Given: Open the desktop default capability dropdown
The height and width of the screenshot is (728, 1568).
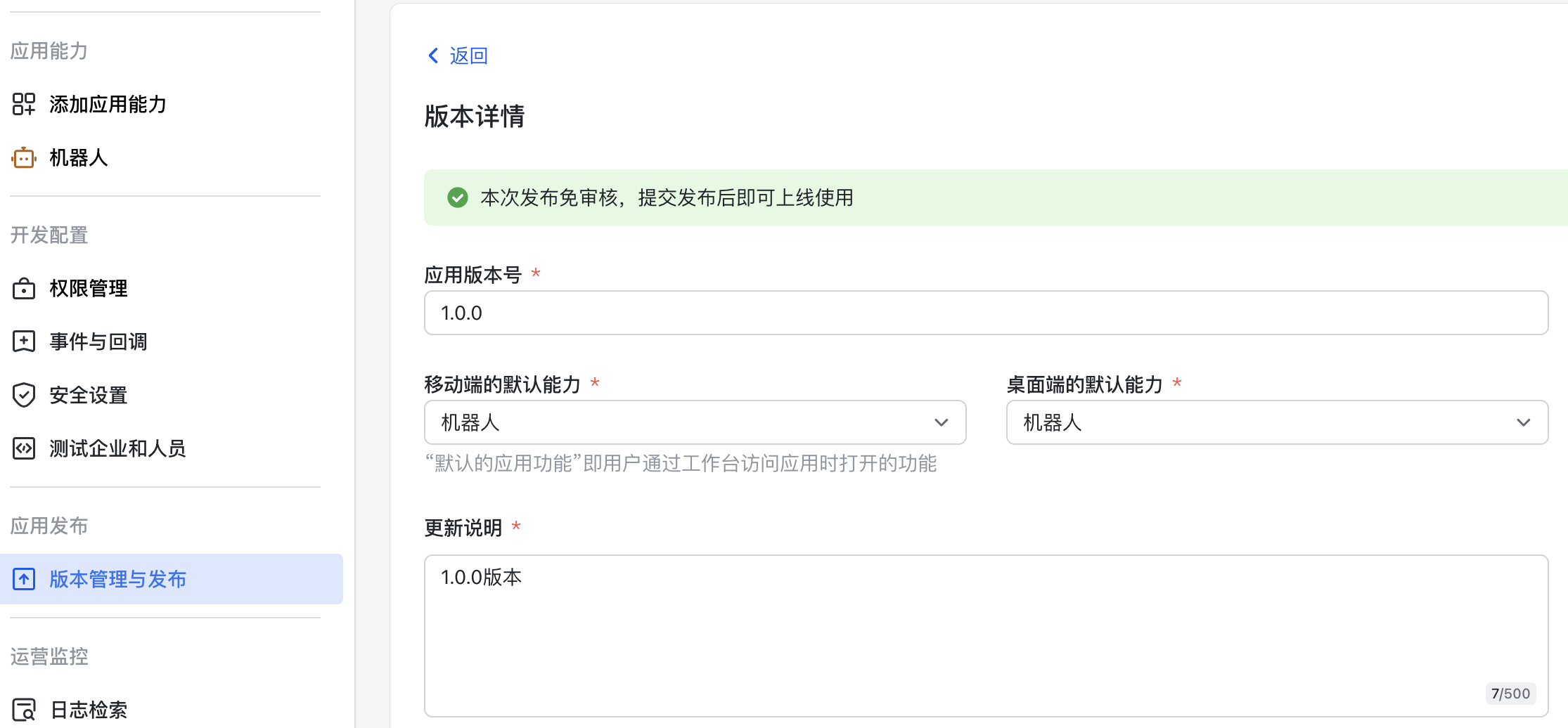Looking at the screenshot, I should coord(1277,422).
